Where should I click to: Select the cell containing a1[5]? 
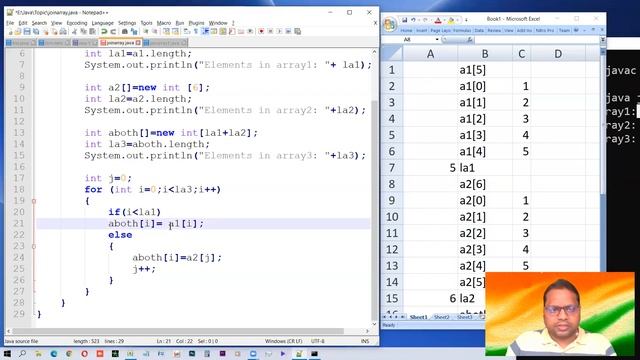tap(485, 70)
